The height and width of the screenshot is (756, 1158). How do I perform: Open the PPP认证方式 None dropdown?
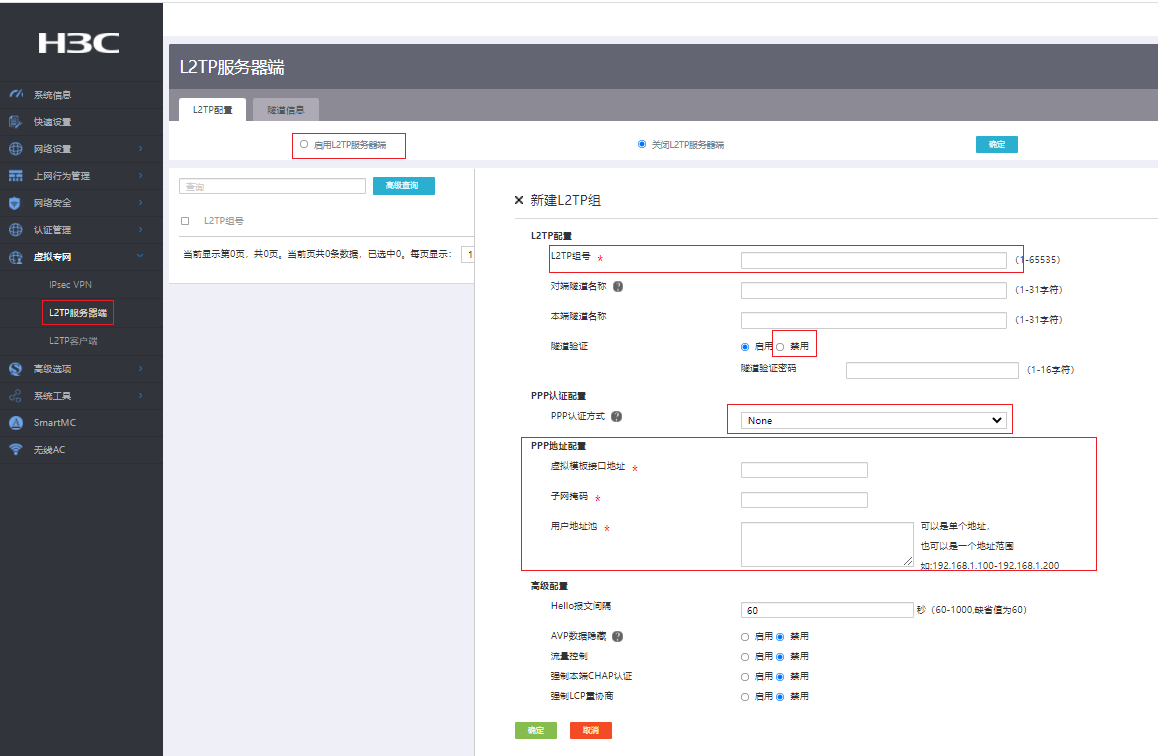pos(874,420)
